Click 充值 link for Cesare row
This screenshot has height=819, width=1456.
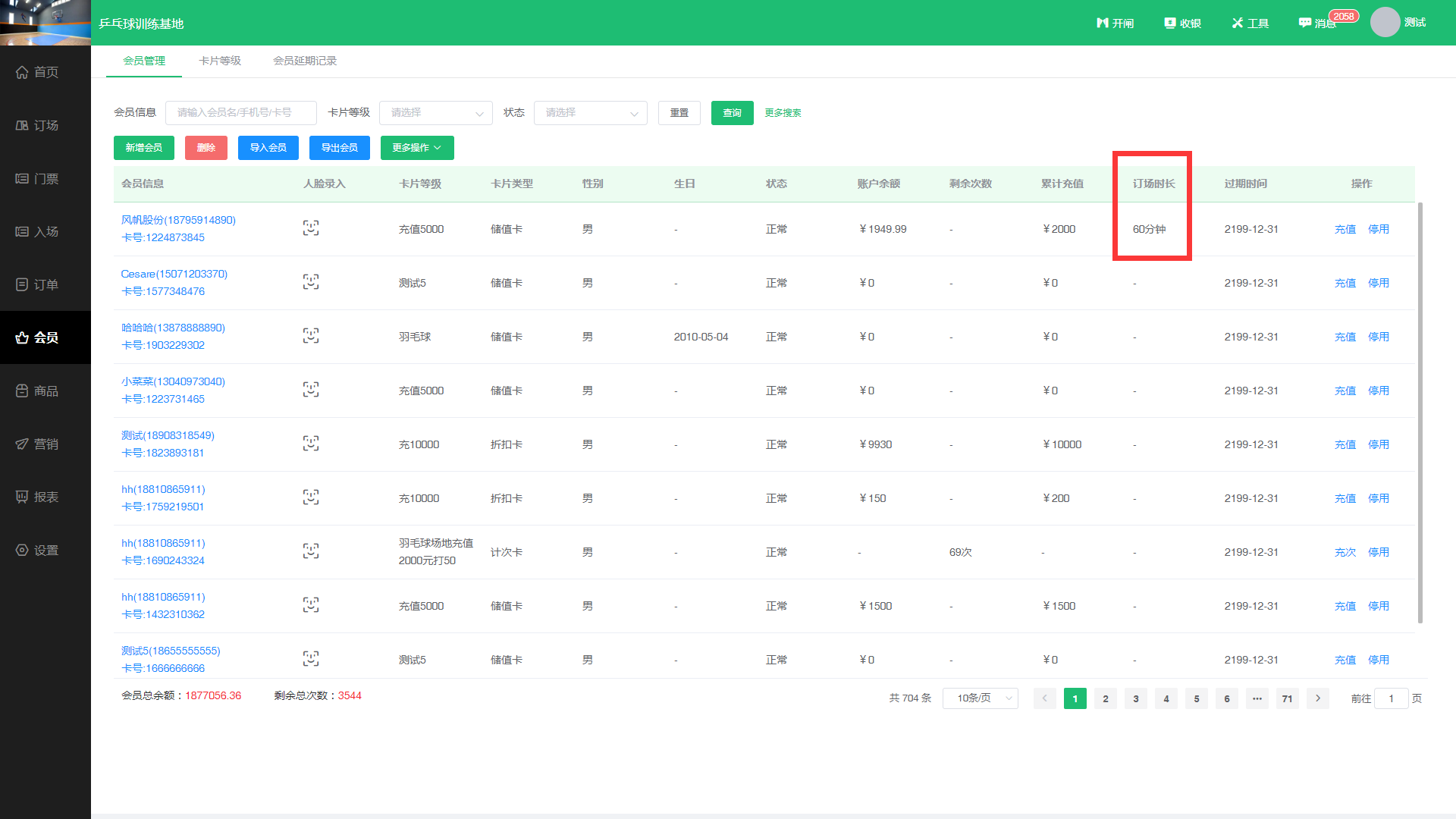click(1345, 283)
